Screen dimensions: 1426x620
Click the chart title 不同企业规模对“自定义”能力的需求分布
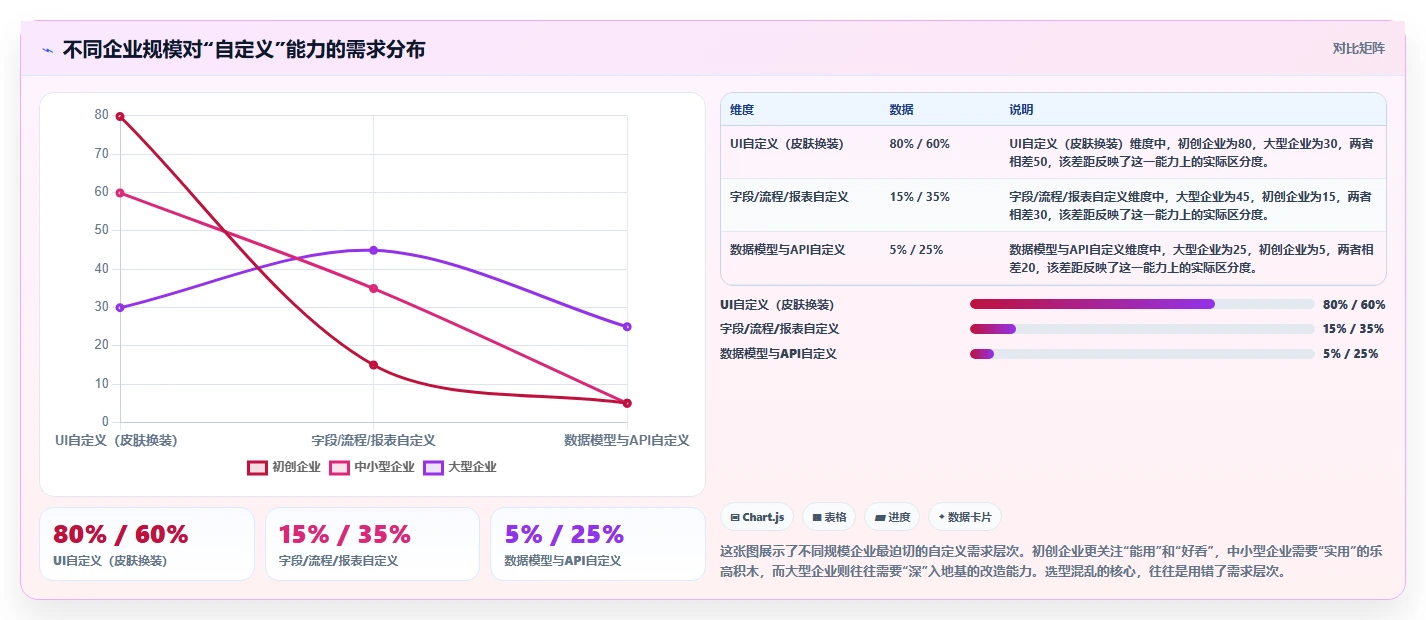point(244,49)
